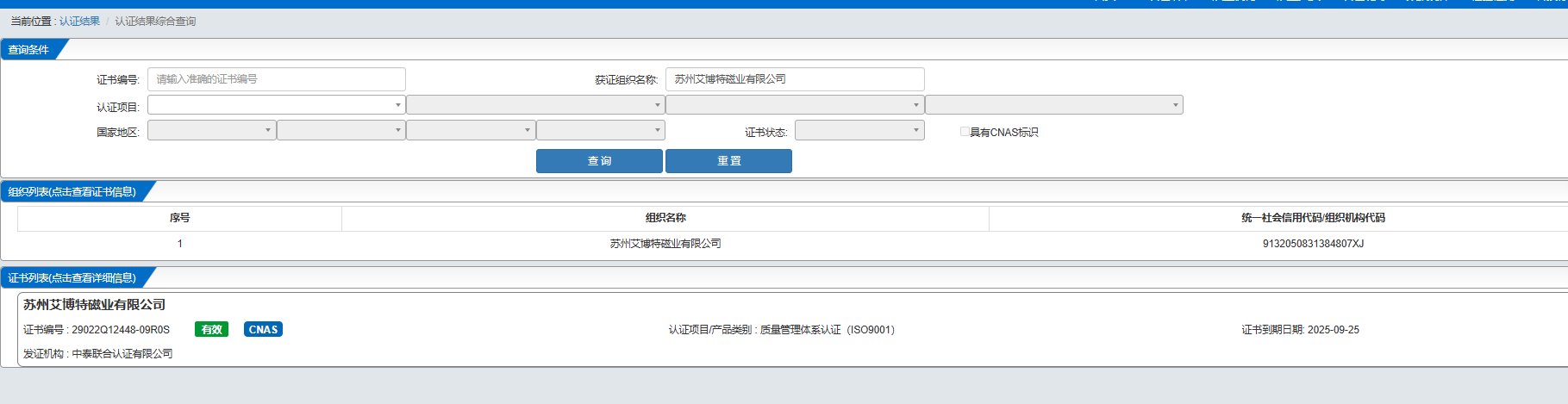Select the 组织列表 panel header tab

(x=72, y=191)
